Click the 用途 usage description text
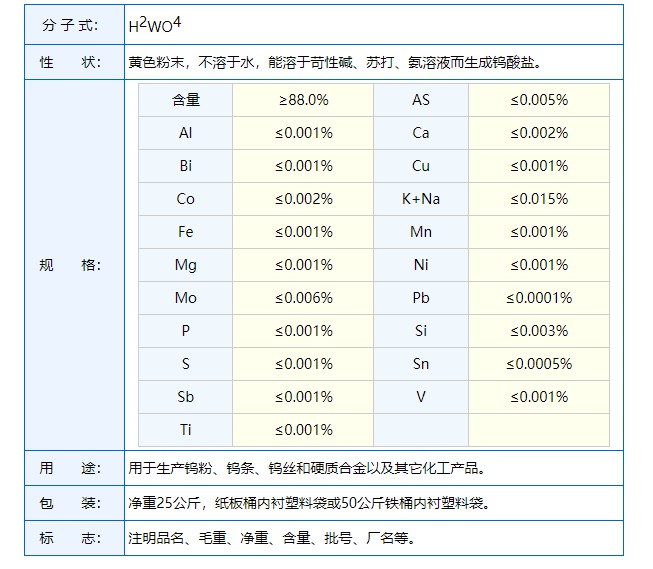 [306, 468]
